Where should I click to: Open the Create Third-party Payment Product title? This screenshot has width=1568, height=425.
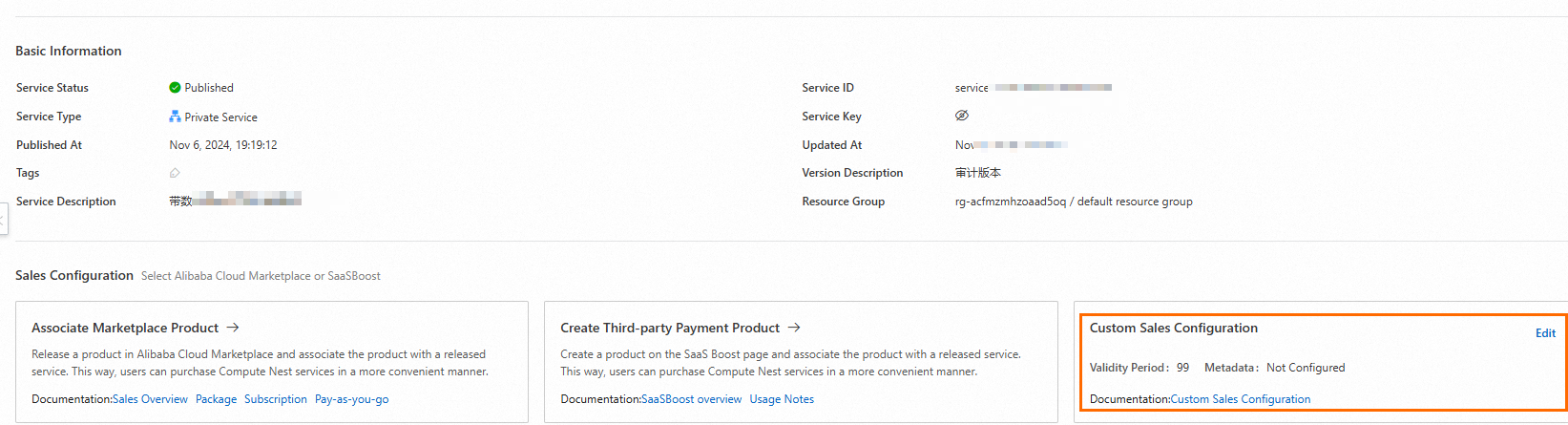pyautogui.click(x=670, y=328)
